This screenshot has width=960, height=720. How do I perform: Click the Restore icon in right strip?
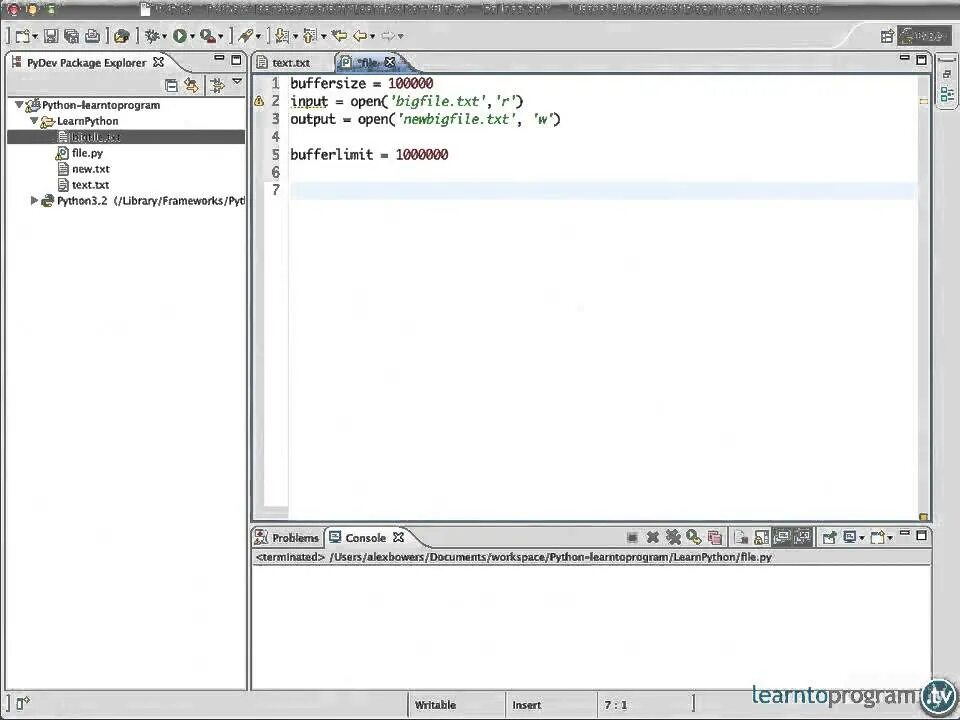coord(947,73)
